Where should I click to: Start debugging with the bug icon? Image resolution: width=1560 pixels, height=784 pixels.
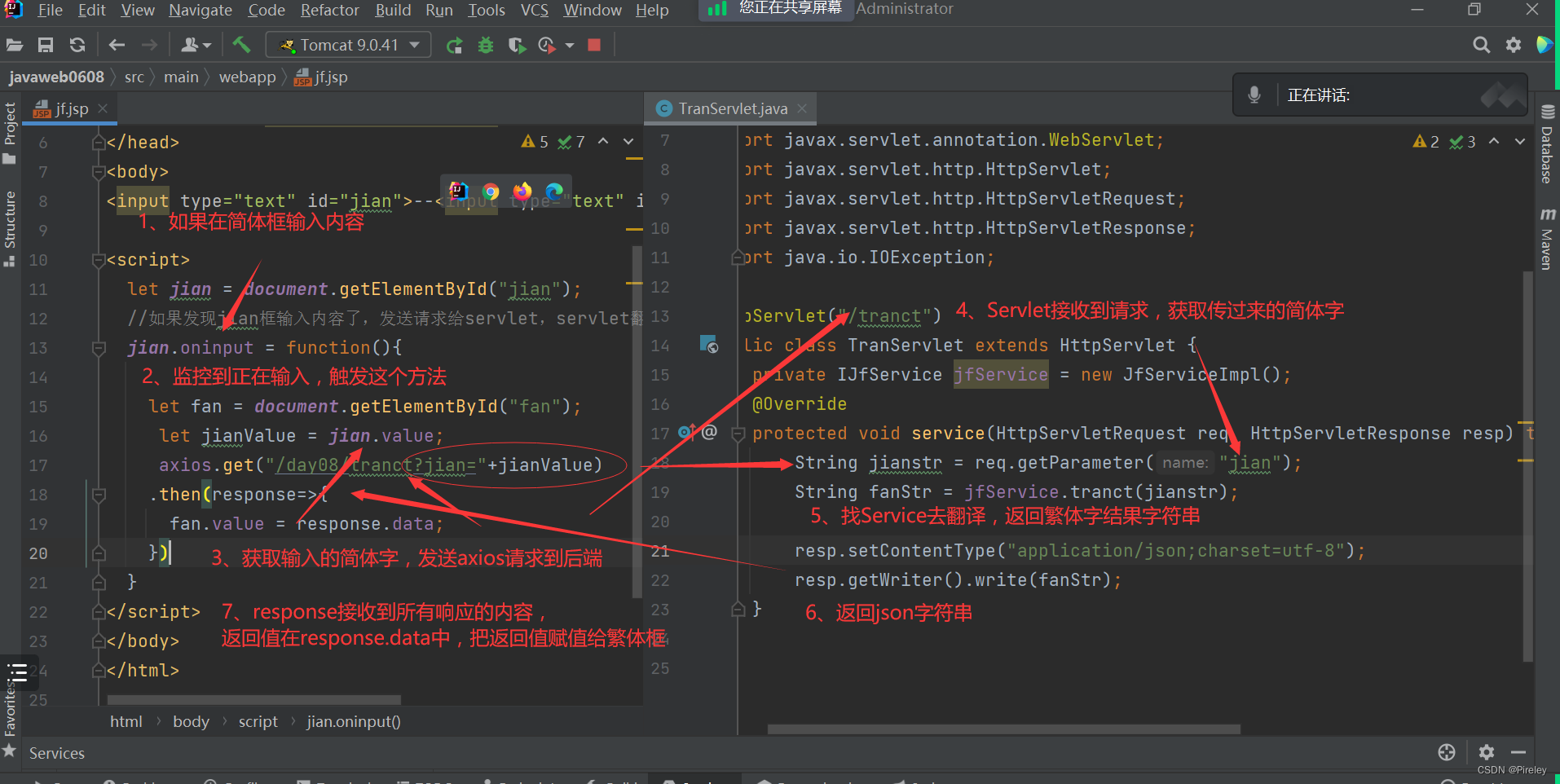(x=486, y=46)
